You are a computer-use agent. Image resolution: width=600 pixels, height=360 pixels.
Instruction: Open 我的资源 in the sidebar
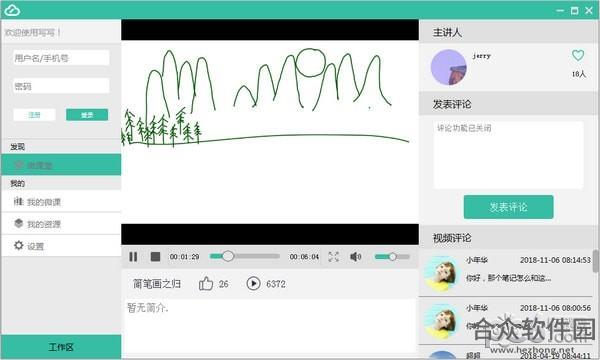[61, 224]
